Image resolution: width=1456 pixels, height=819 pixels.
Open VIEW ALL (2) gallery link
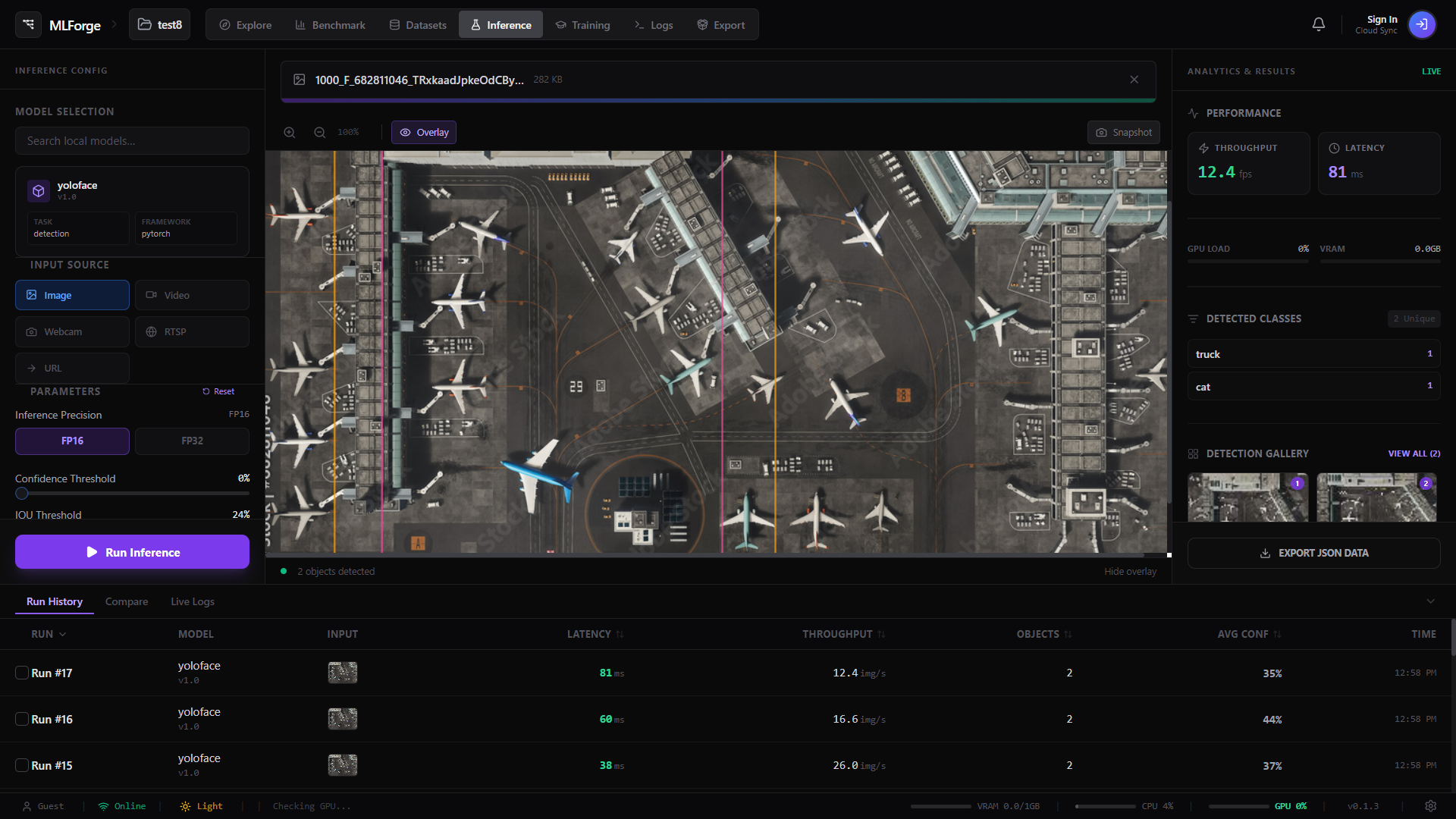(x=1414, y=453)
